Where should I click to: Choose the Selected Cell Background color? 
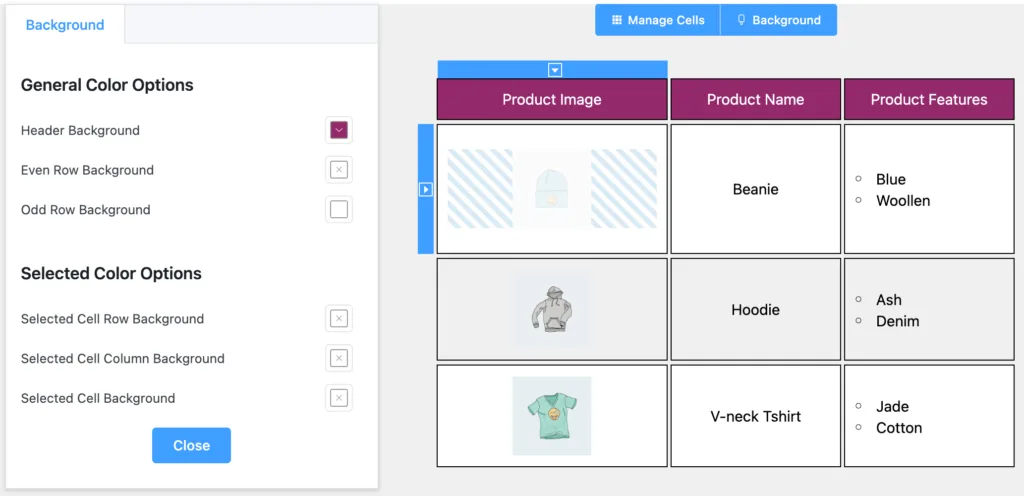[339, 398]
